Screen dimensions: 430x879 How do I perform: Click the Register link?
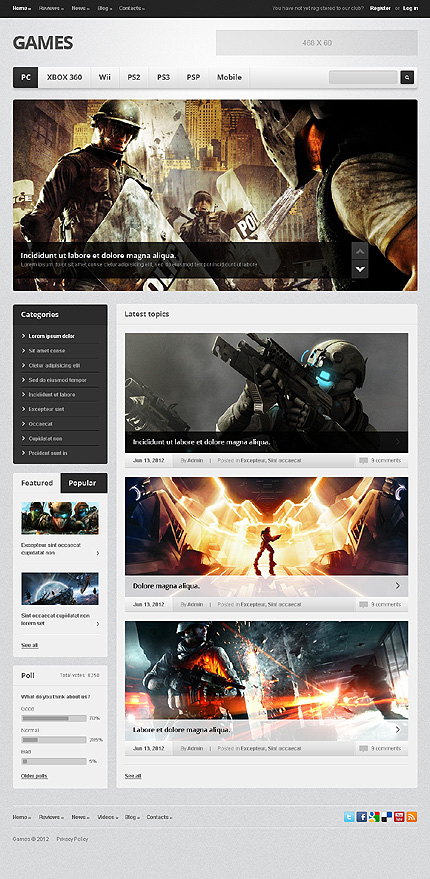coord(381,8)
